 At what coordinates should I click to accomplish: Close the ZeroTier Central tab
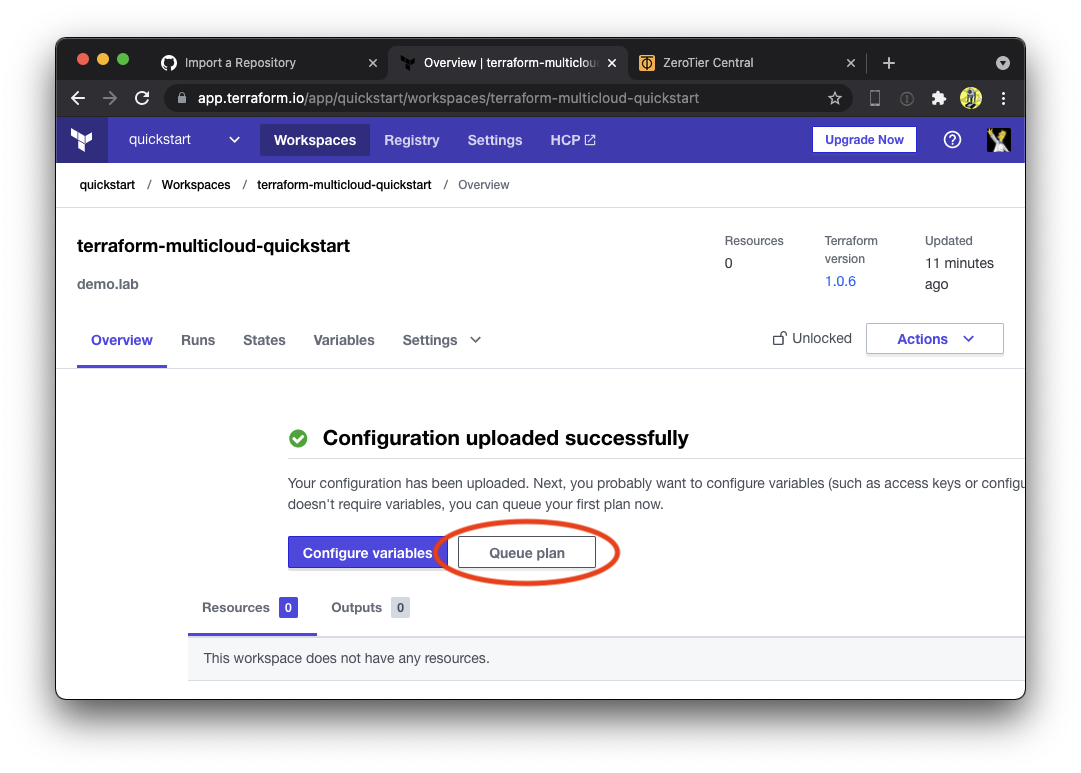(851, 63)
